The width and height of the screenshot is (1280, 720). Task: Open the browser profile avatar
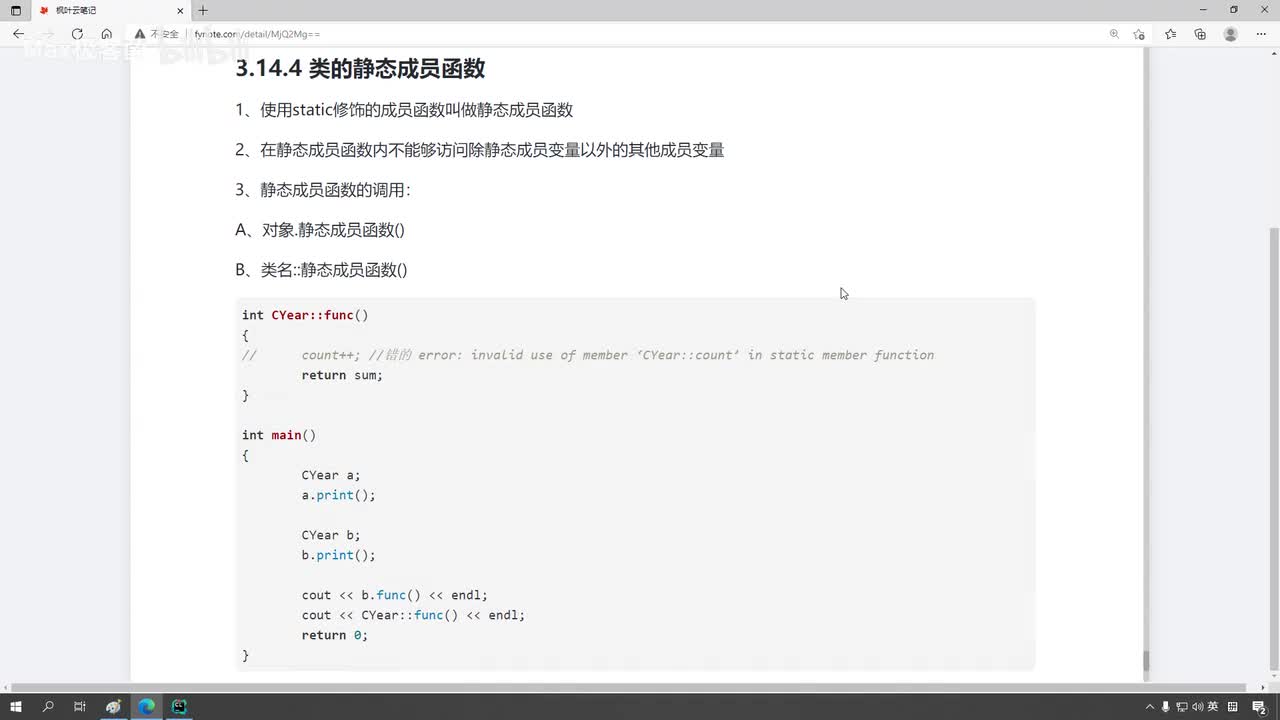pyautogui.click(x=1231, y=34)
